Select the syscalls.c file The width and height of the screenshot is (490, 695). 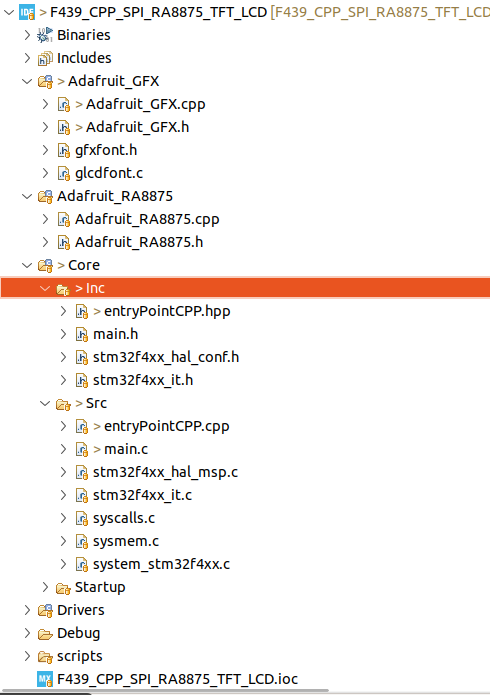point(124,518)
